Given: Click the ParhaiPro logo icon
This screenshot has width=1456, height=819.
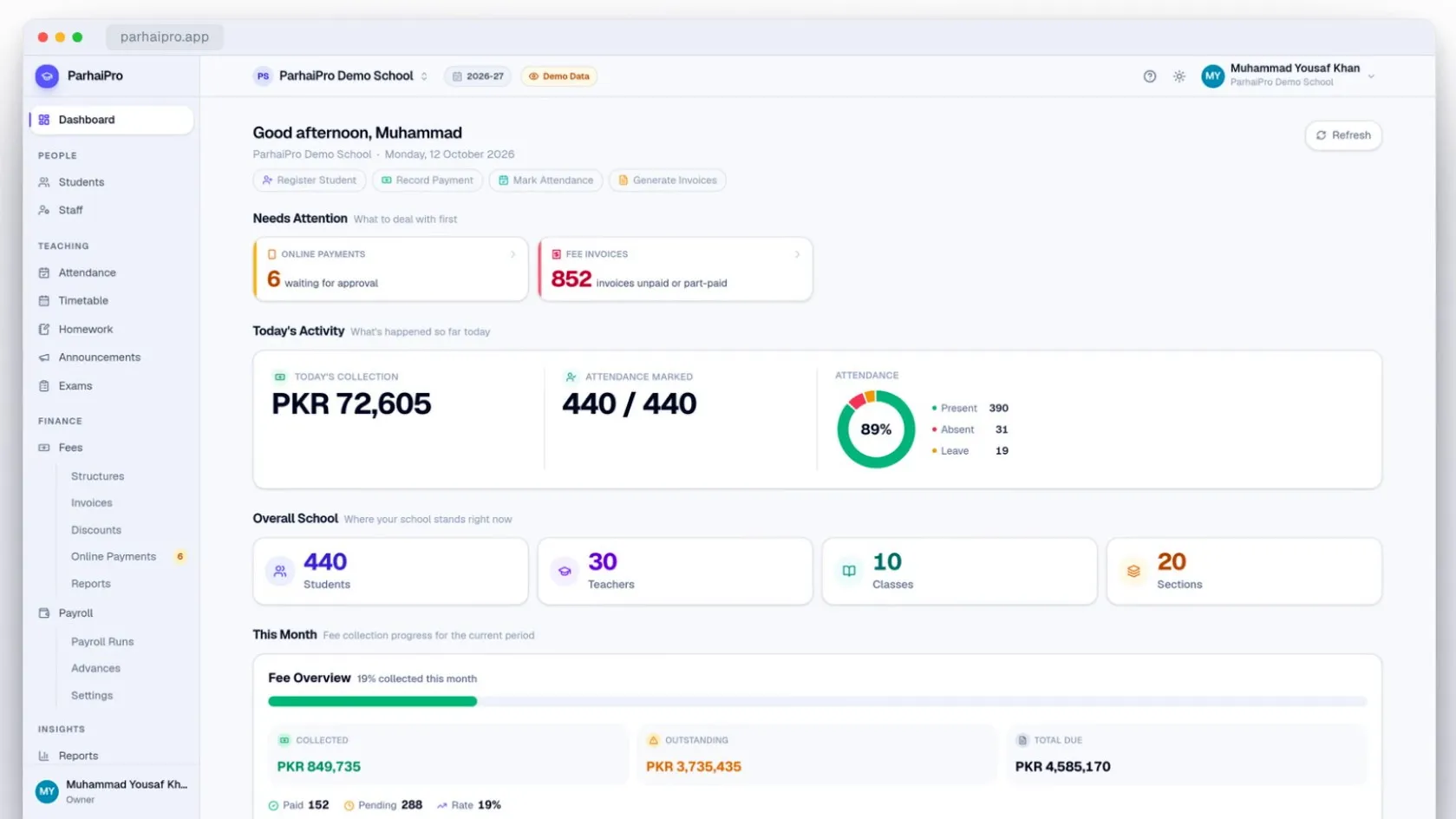Looking at the screenshot, I should point(47,76).
